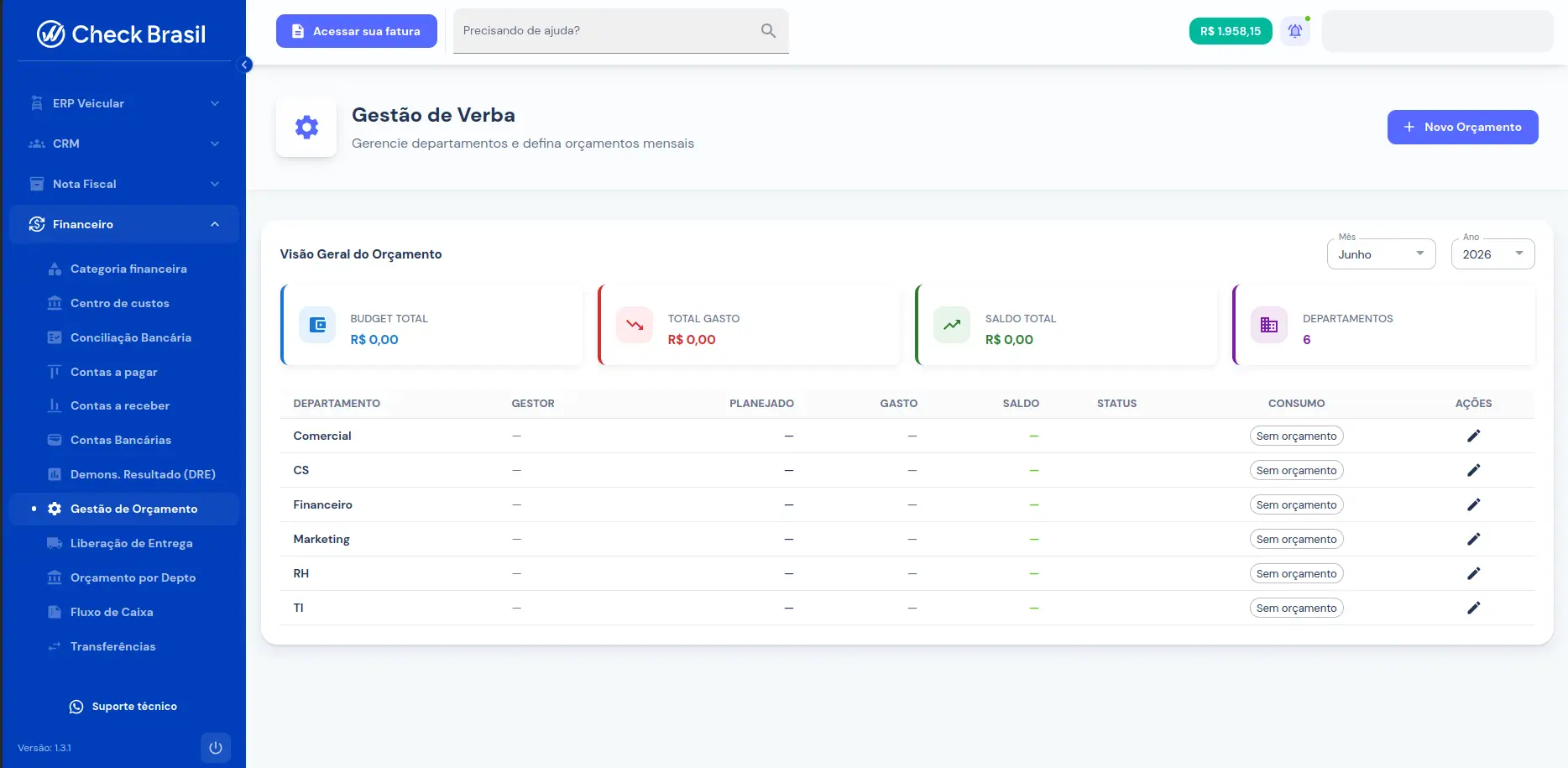Click the power logout icon
Image resolution: width=1568 pixels, height=768 pixels.
(x=216, y=747)
